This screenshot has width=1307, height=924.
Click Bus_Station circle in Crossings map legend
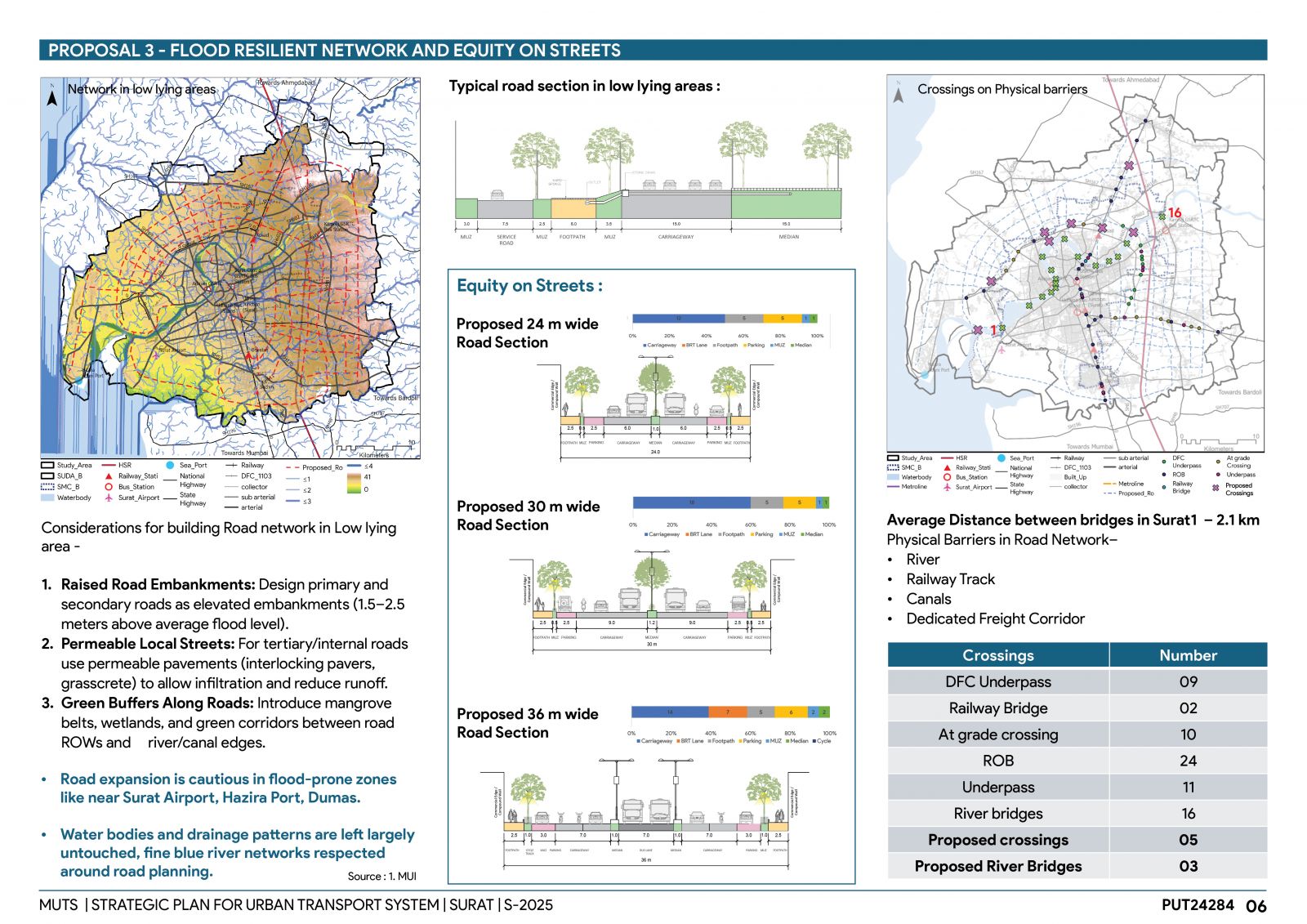click(x=947, y=477)
